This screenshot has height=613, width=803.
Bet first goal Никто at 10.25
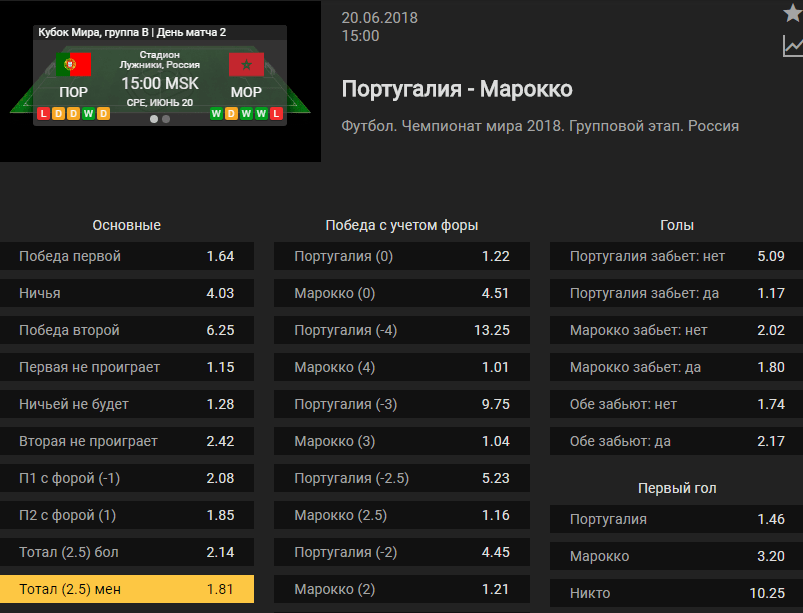[x=677, y=593]
